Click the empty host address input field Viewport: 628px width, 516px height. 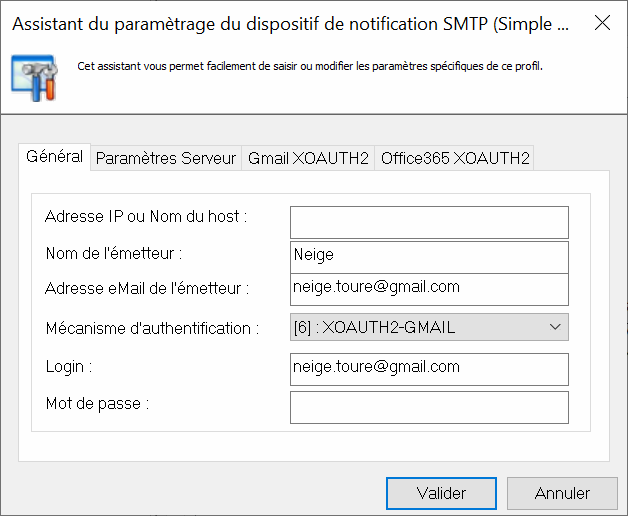tap(429, 222)
